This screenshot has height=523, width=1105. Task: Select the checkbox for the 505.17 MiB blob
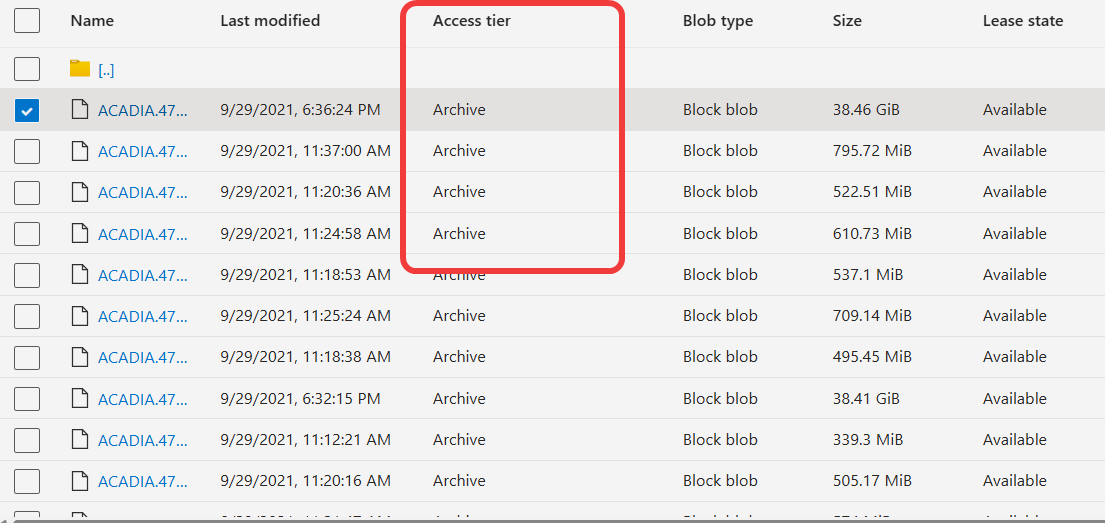tap(27, 481)
